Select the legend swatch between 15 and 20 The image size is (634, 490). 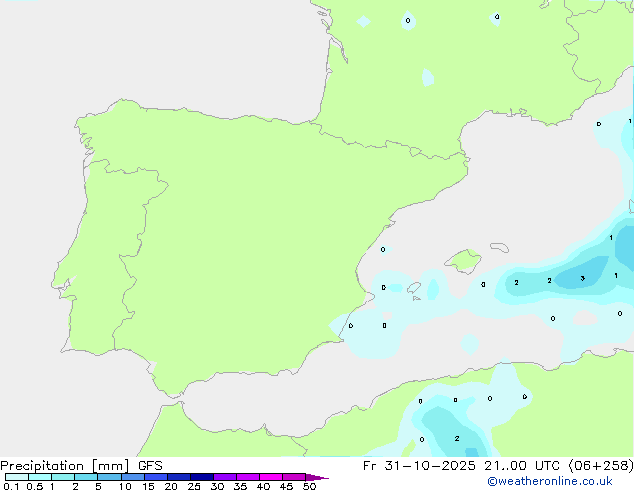click(156, 477)
